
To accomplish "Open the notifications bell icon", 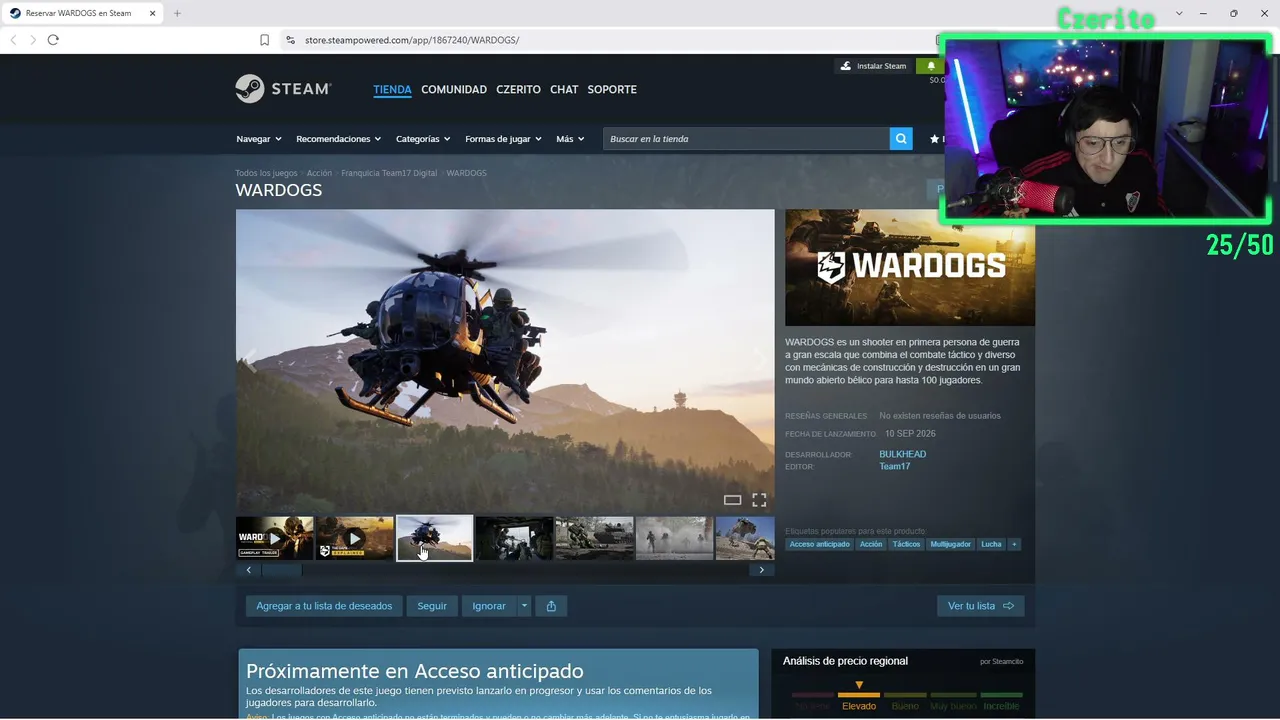I will click(931, 66).
